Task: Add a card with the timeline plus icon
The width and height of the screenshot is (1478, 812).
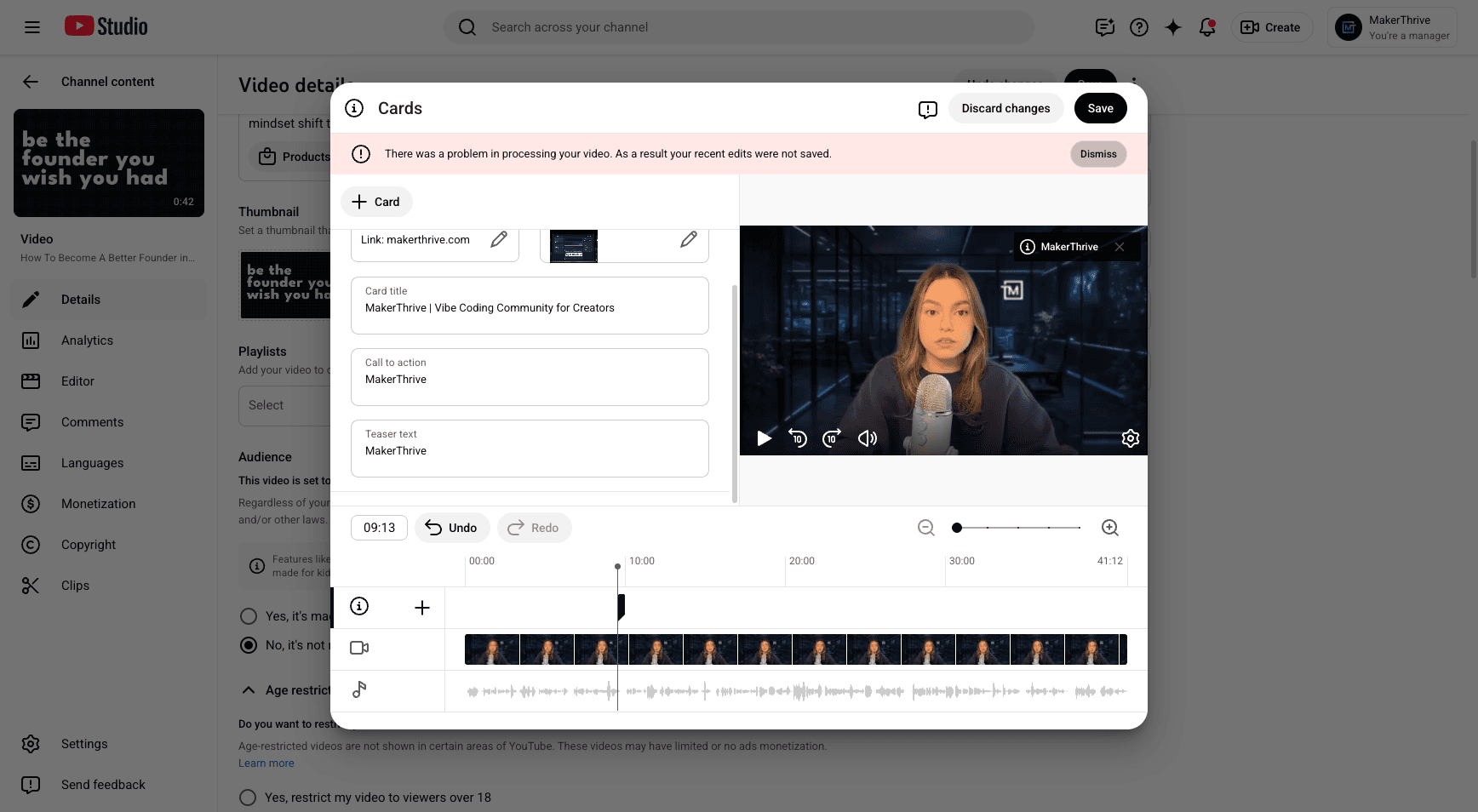Action: [x=422, y=607]
